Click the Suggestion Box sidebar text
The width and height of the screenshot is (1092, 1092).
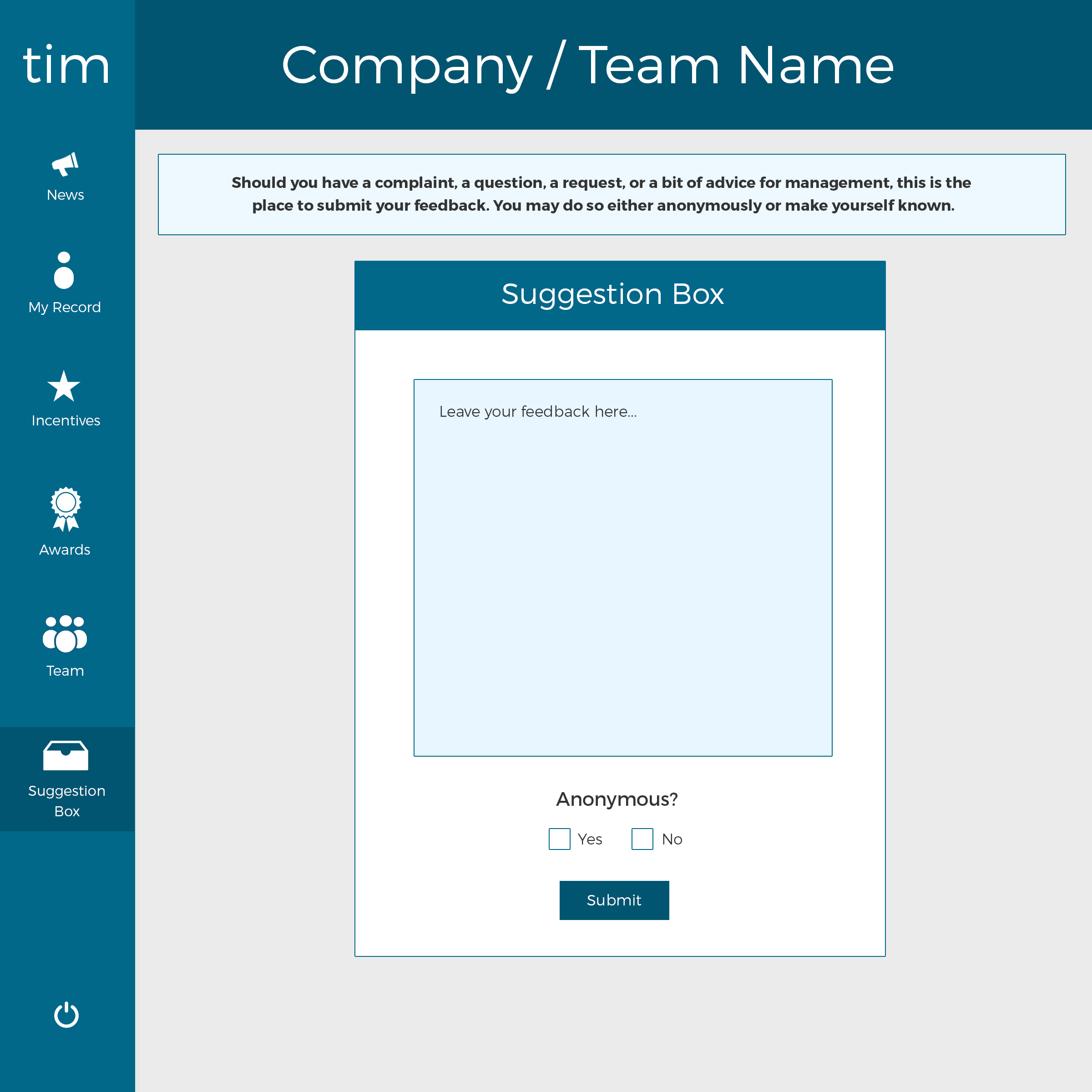(67, 800)
